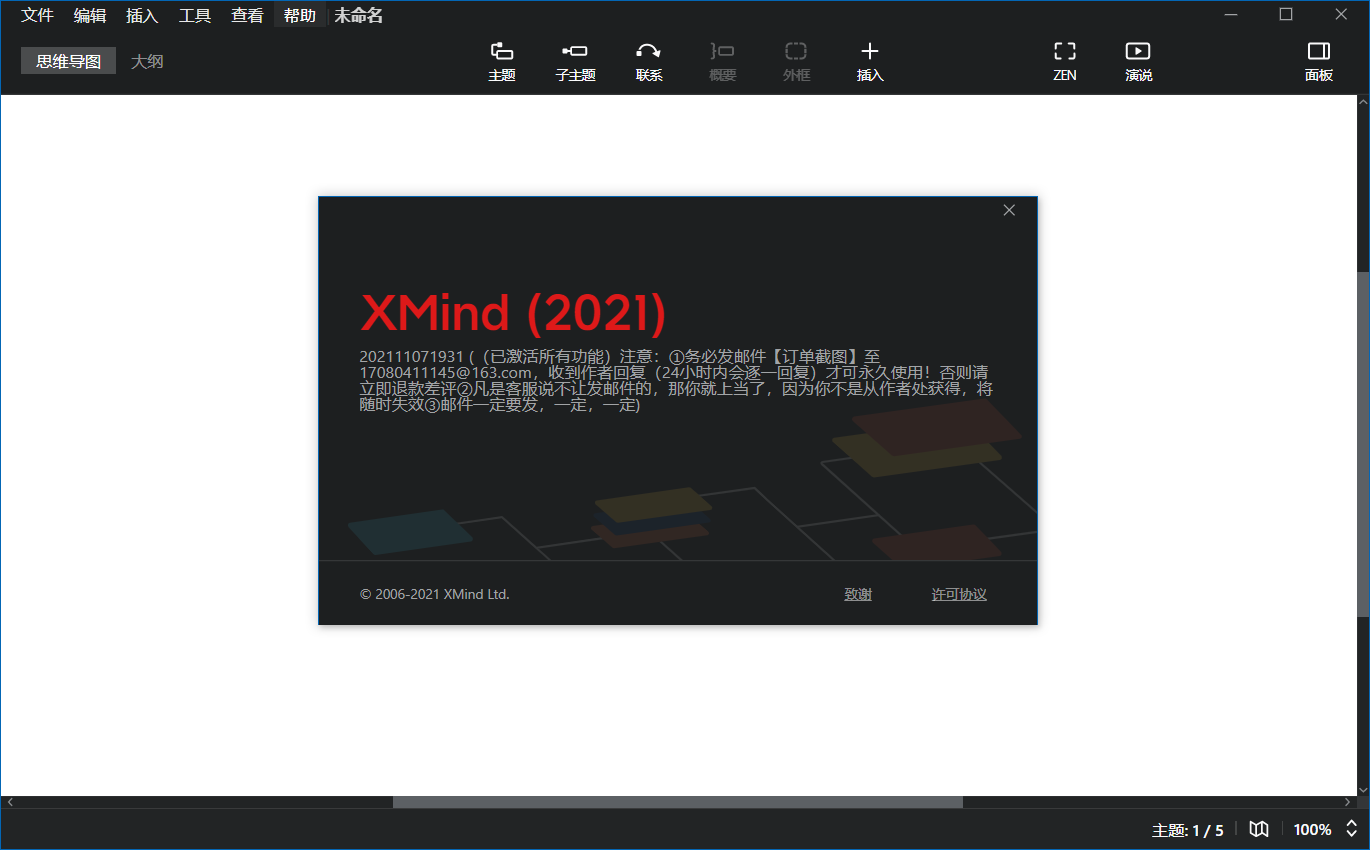Minimize the XMind window
Screen dimensions: 1370x850
coord(1231,14)
